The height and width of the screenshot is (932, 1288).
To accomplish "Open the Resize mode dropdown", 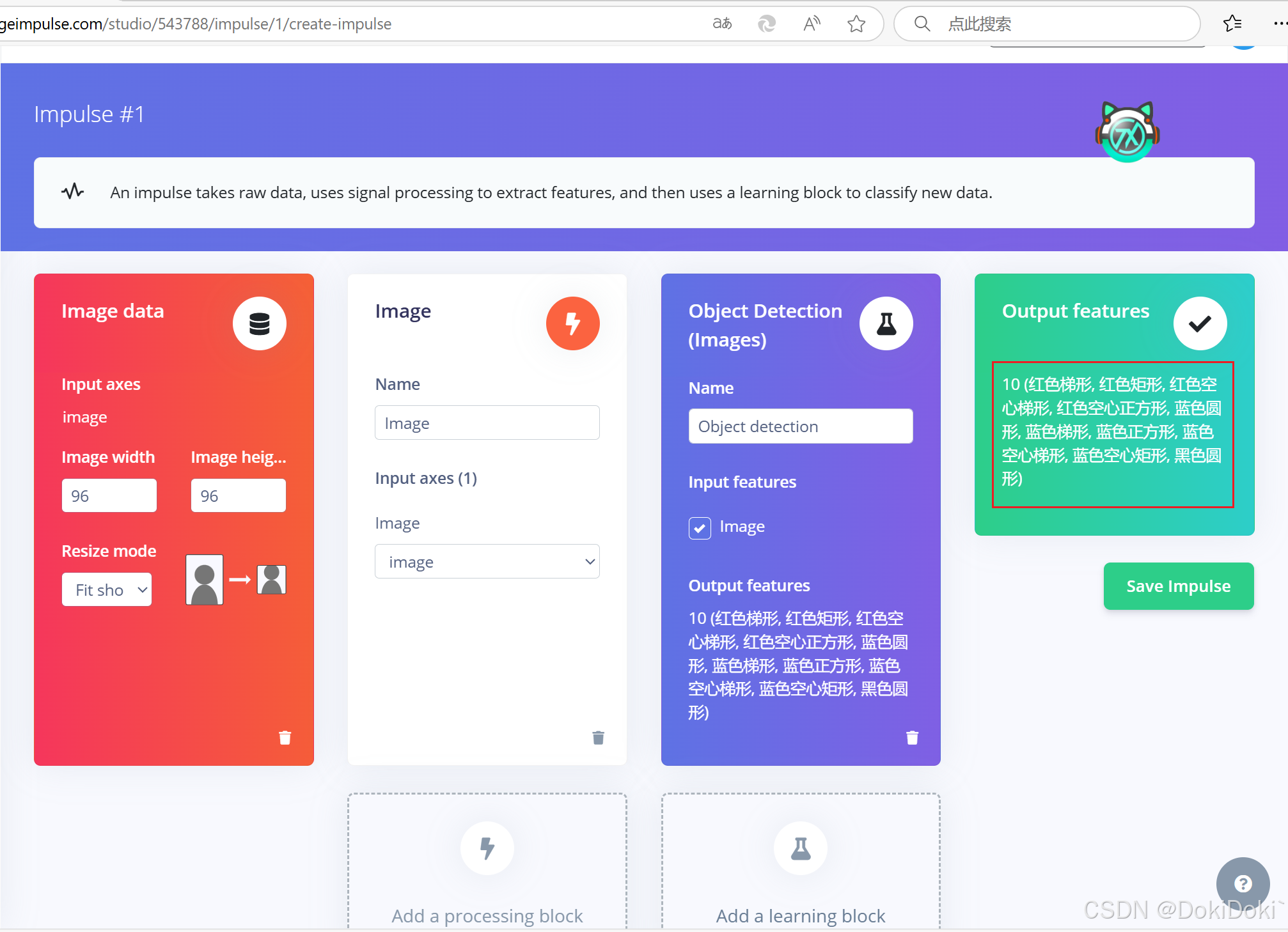I will [107, 589].
